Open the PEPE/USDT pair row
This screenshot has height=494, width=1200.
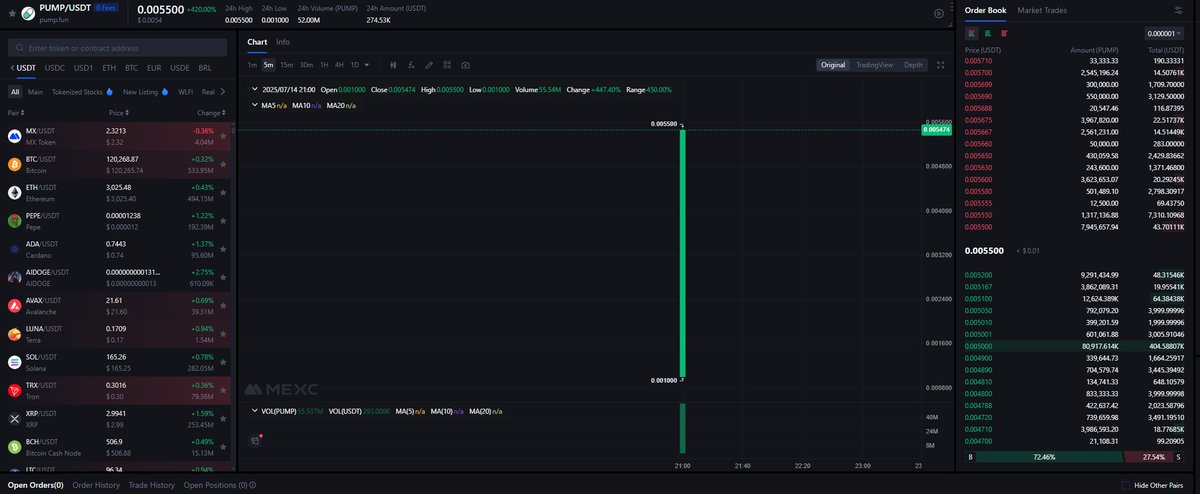click(115, 220)
